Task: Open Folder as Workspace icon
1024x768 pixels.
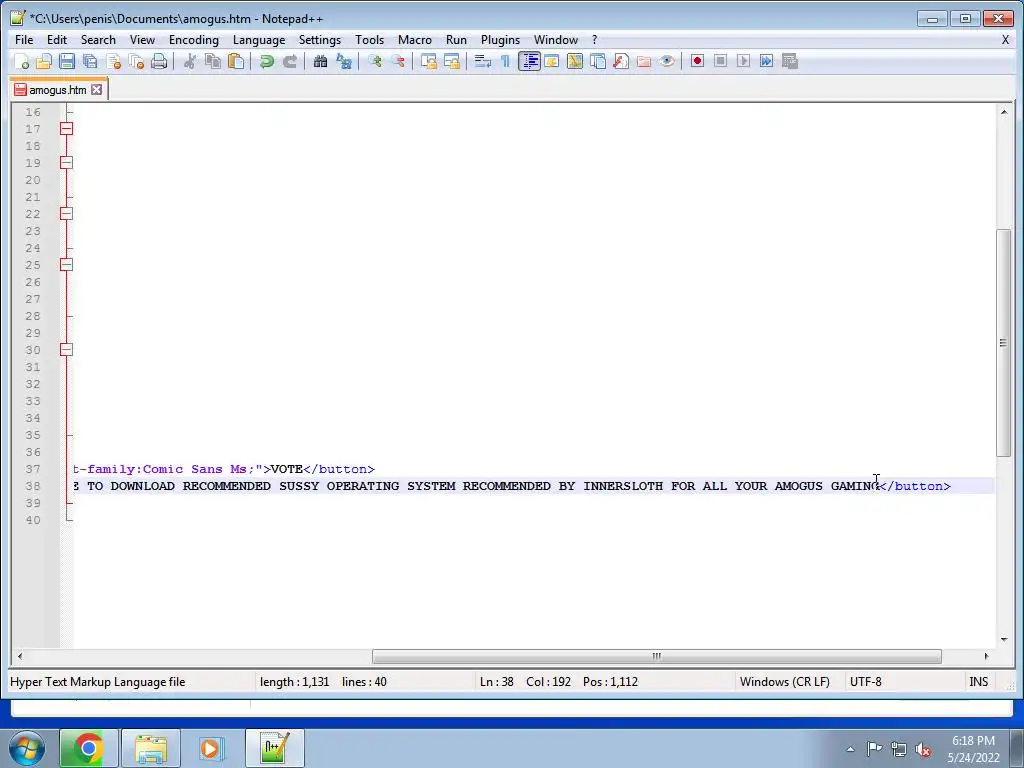Action: pos(644,61)
